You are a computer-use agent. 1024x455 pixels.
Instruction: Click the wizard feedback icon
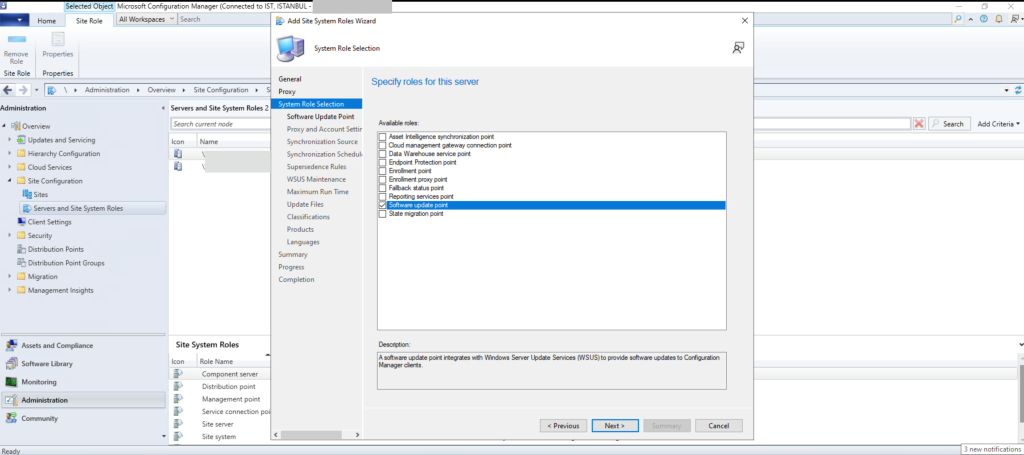pyautogui.click(x=738, y=47)
